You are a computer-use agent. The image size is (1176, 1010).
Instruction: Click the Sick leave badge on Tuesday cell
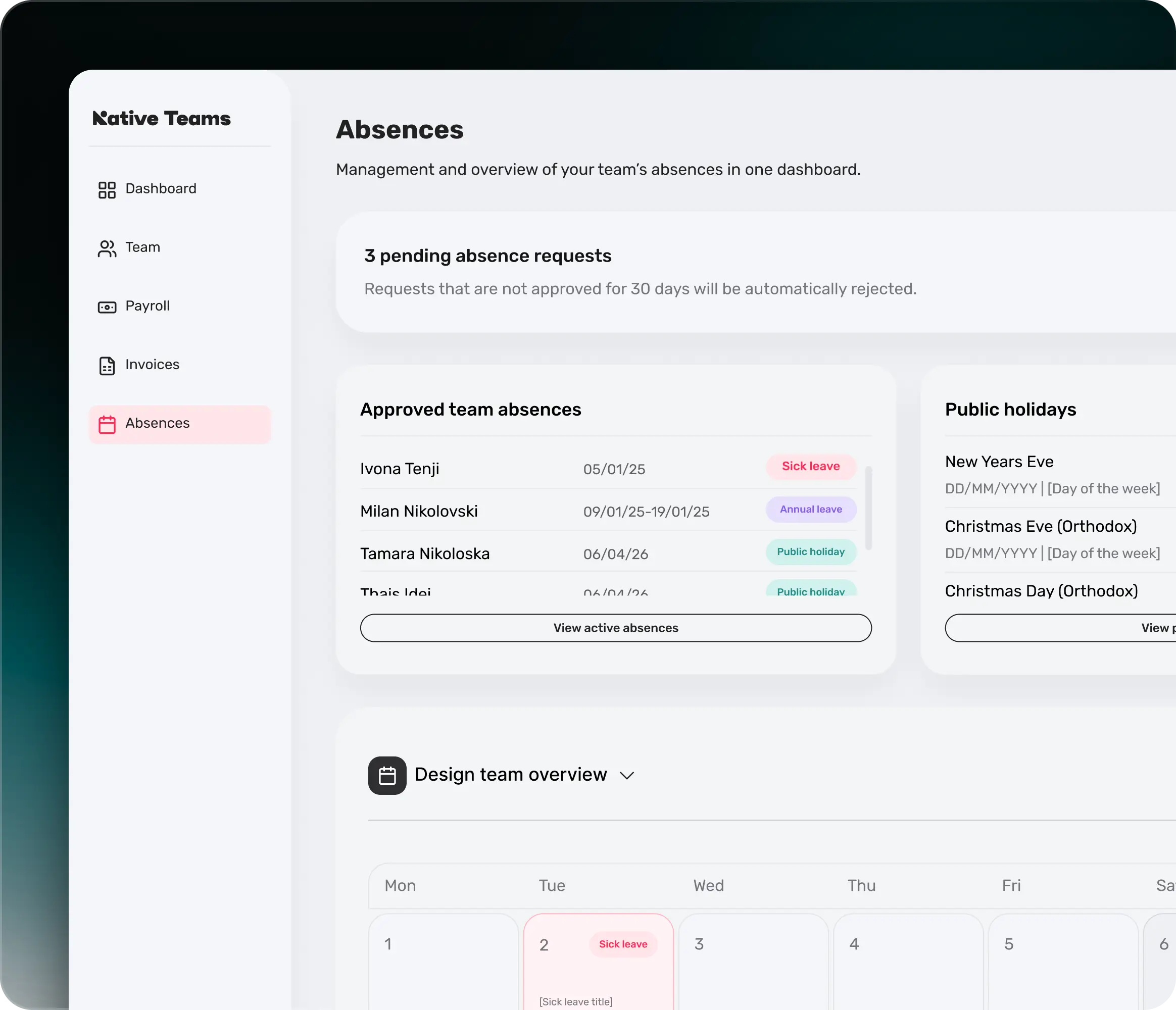coord(623,944)
